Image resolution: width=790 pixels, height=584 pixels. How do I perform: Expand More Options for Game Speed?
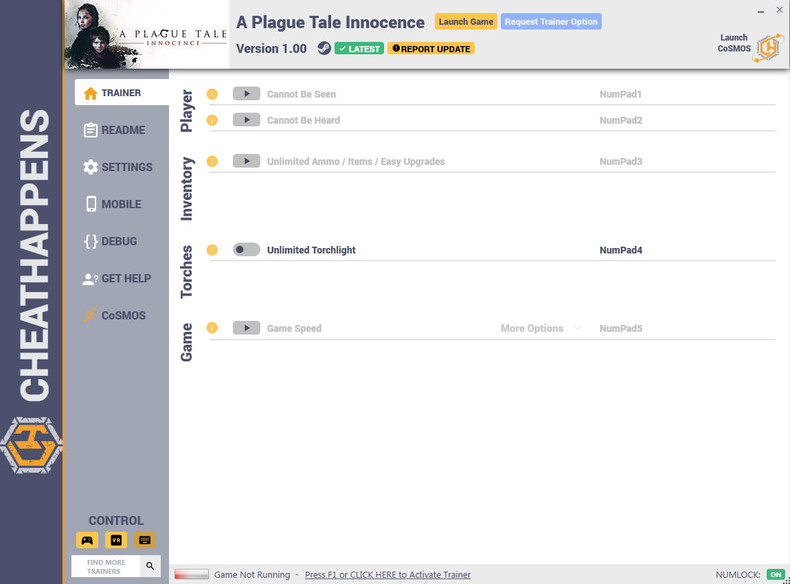pos(541,329)
